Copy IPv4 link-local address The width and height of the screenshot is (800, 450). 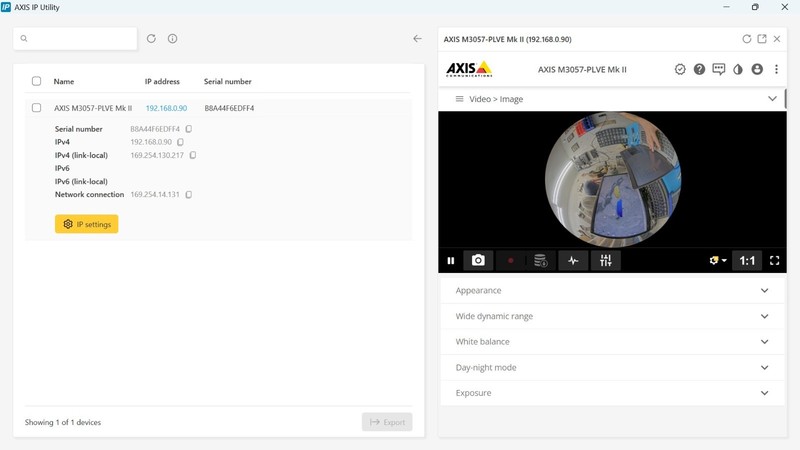coord(192,155)
